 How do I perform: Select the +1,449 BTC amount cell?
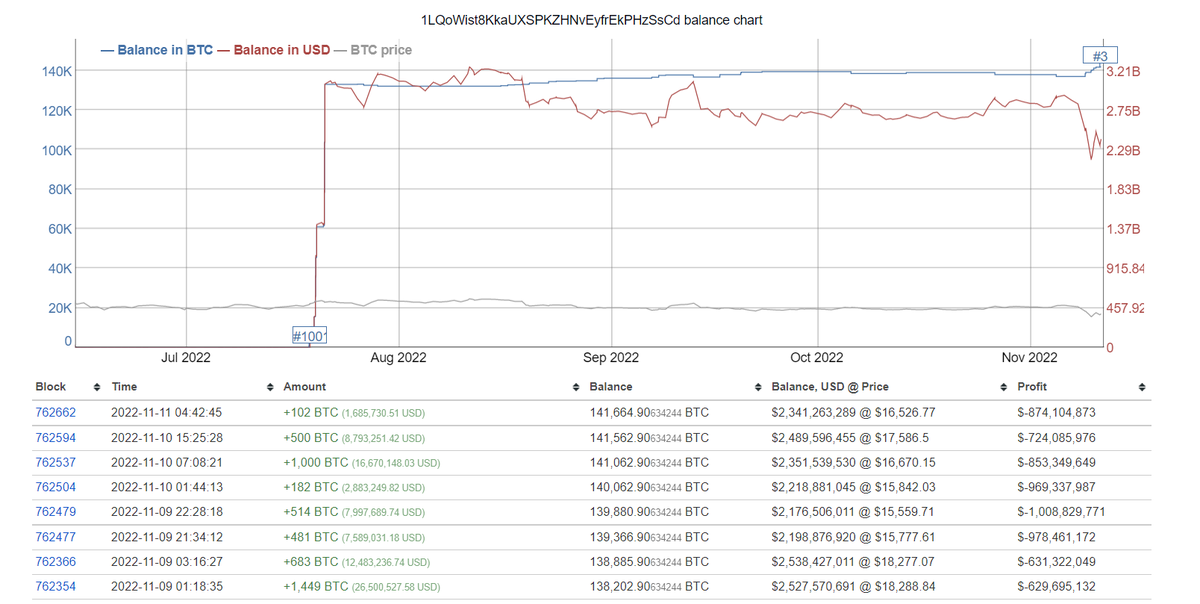[x=361, y=586]
